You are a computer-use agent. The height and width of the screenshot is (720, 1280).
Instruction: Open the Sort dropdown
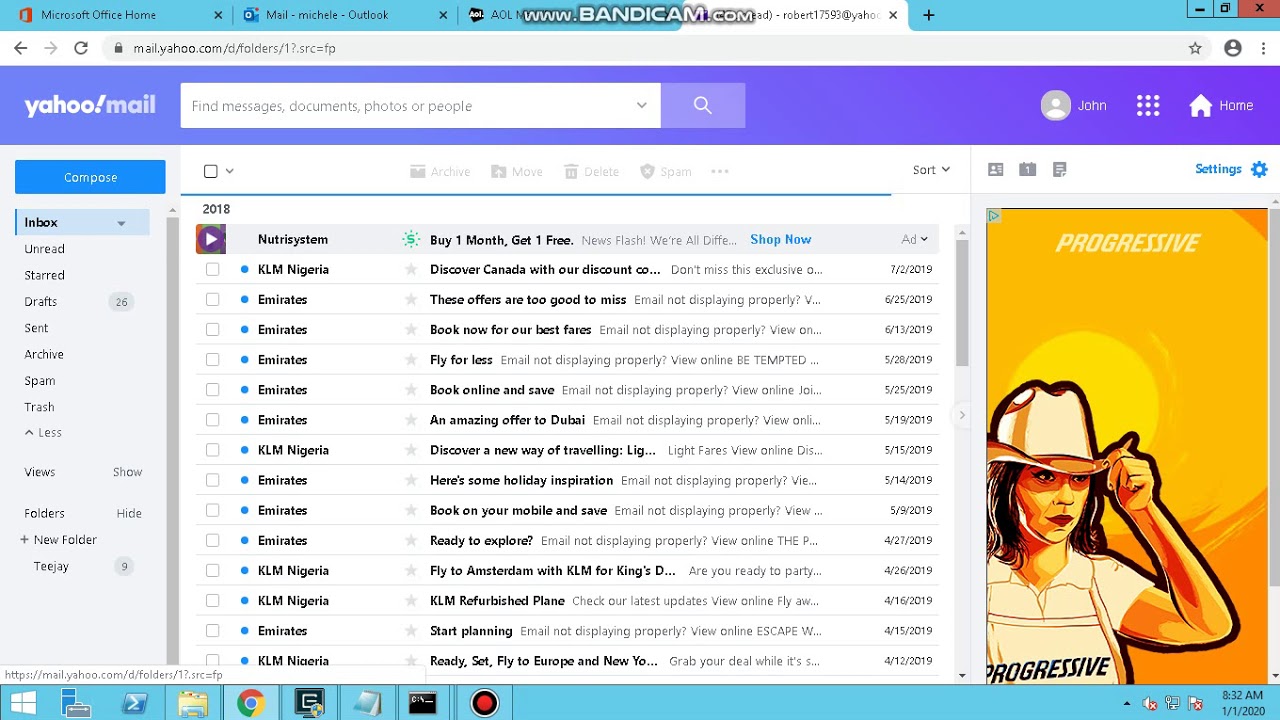[931, 170]
